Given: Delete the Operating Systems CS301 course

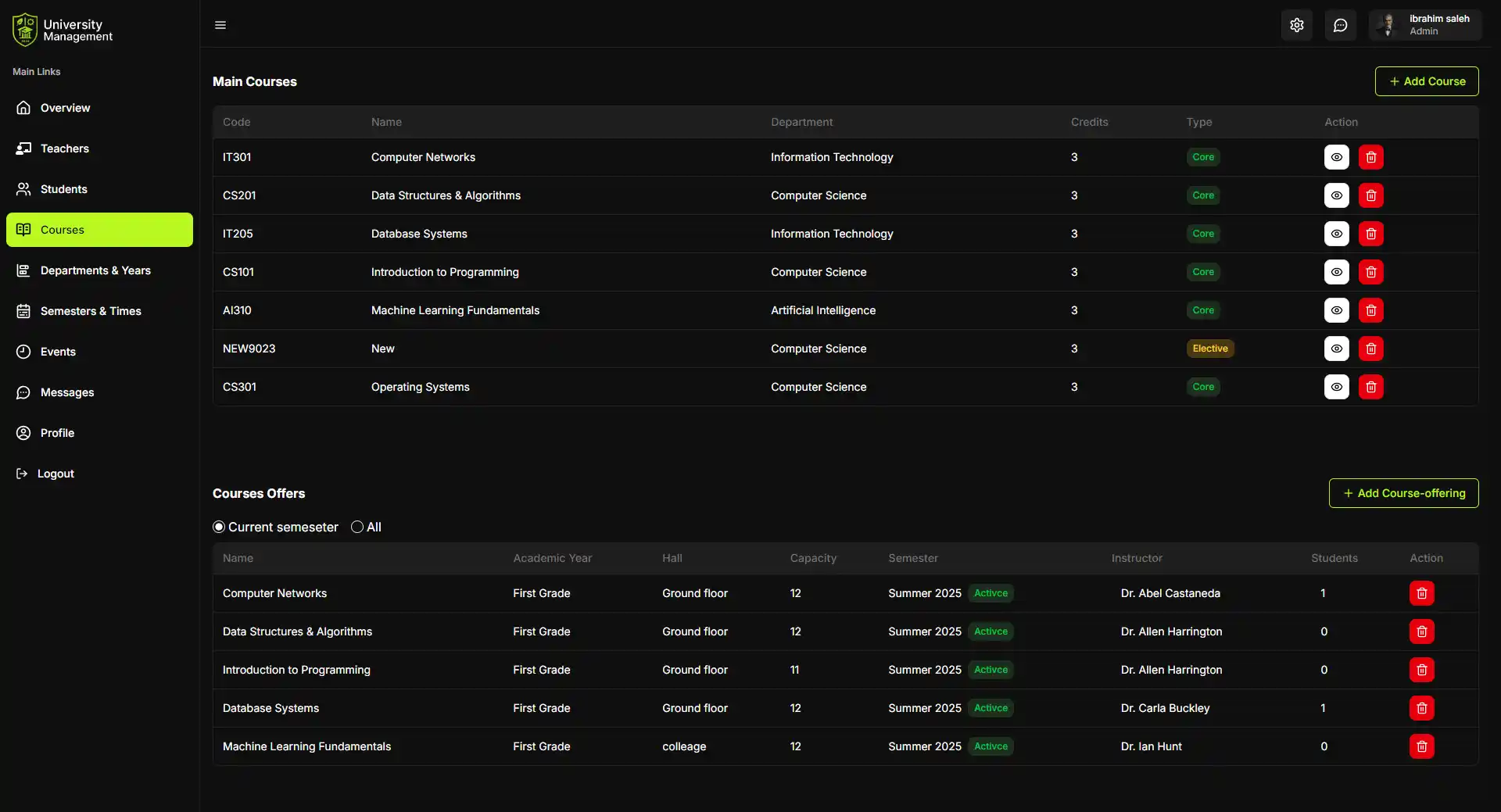Looking at the screenshot, I should point(1370,387).
